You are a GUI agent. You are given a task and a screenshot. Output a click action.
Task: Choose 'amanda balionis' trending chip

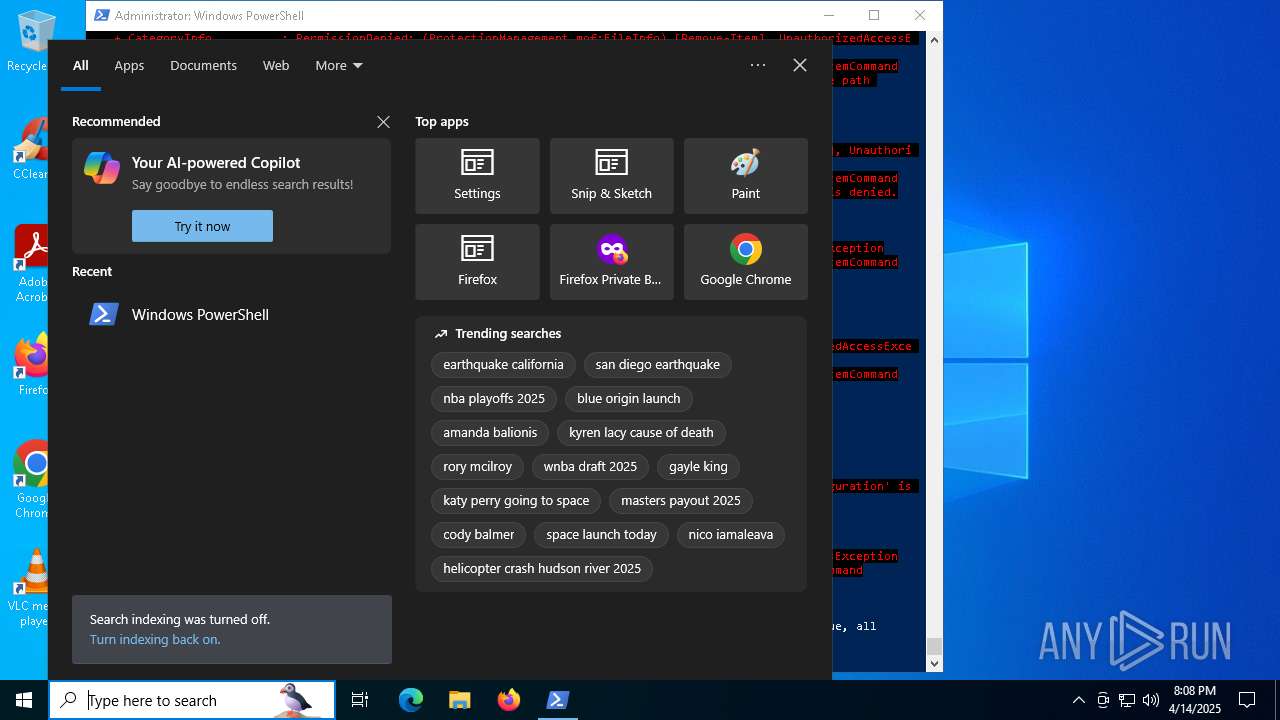pyautogui.click(x=490, y=433)
